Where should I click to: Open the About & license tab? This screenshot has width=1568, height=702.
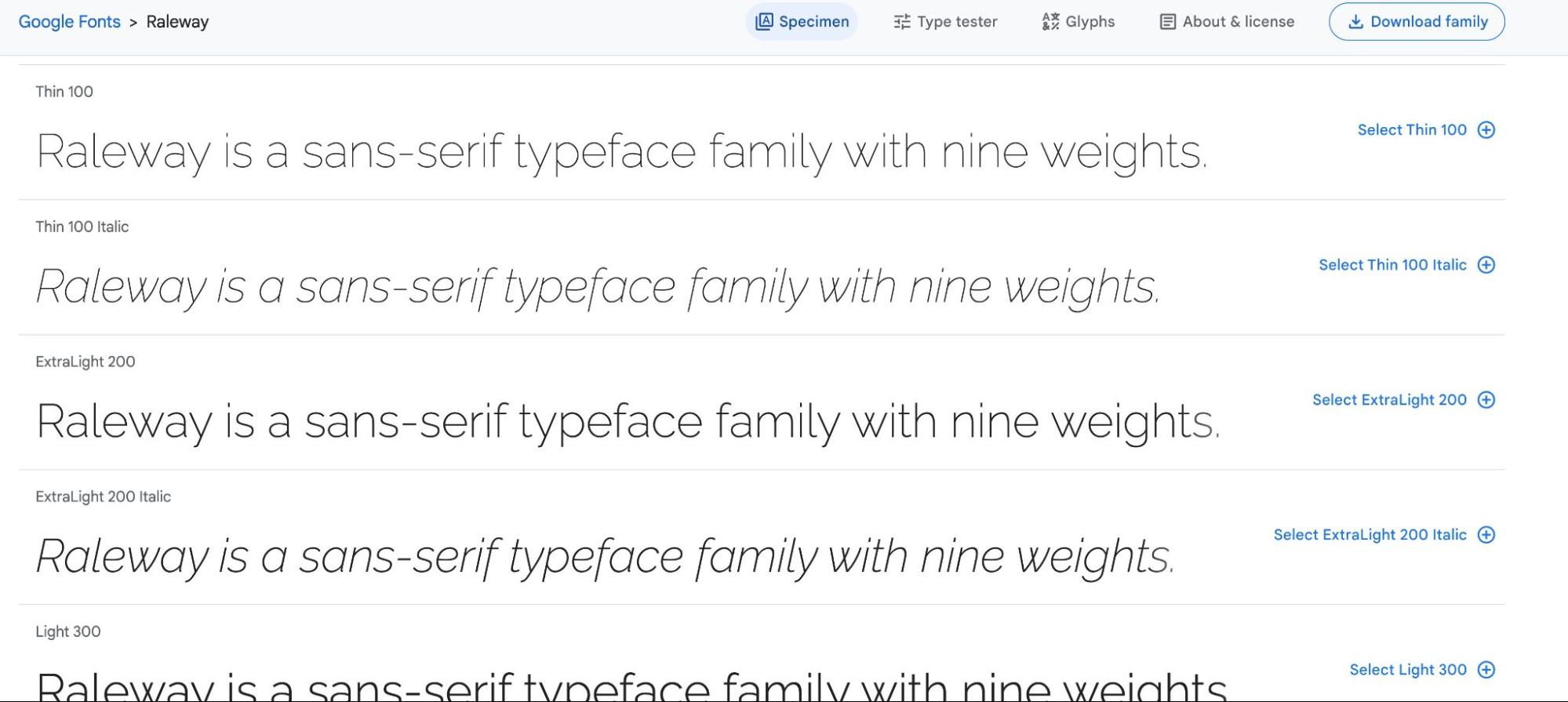(x=1238, y=22)
